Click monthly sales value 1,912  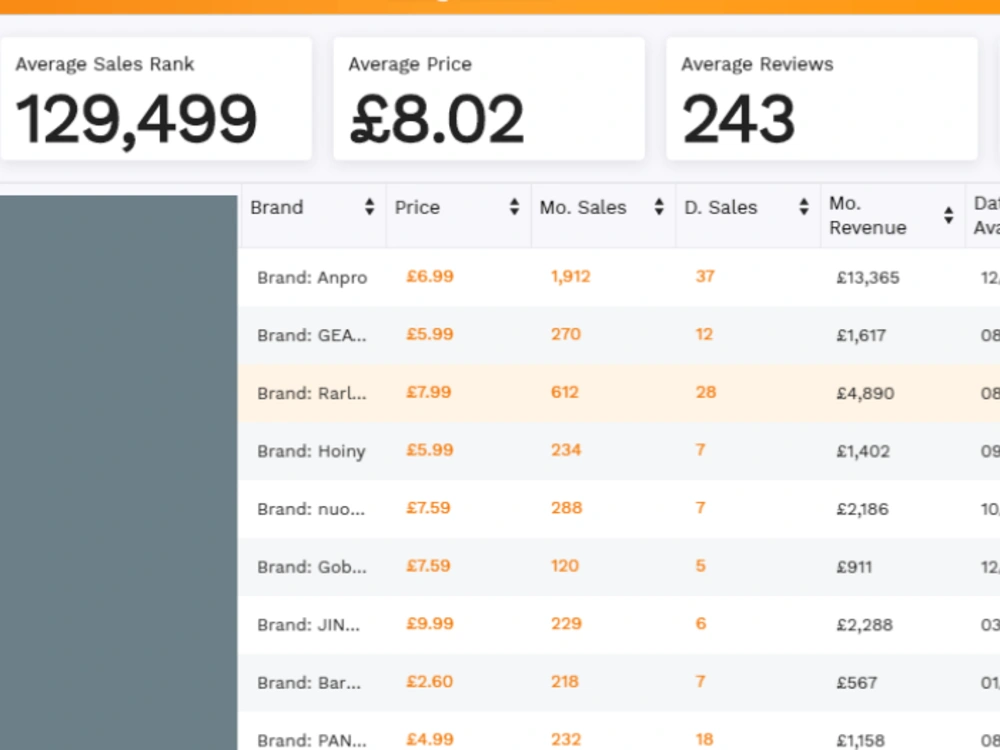click(571, 277)
